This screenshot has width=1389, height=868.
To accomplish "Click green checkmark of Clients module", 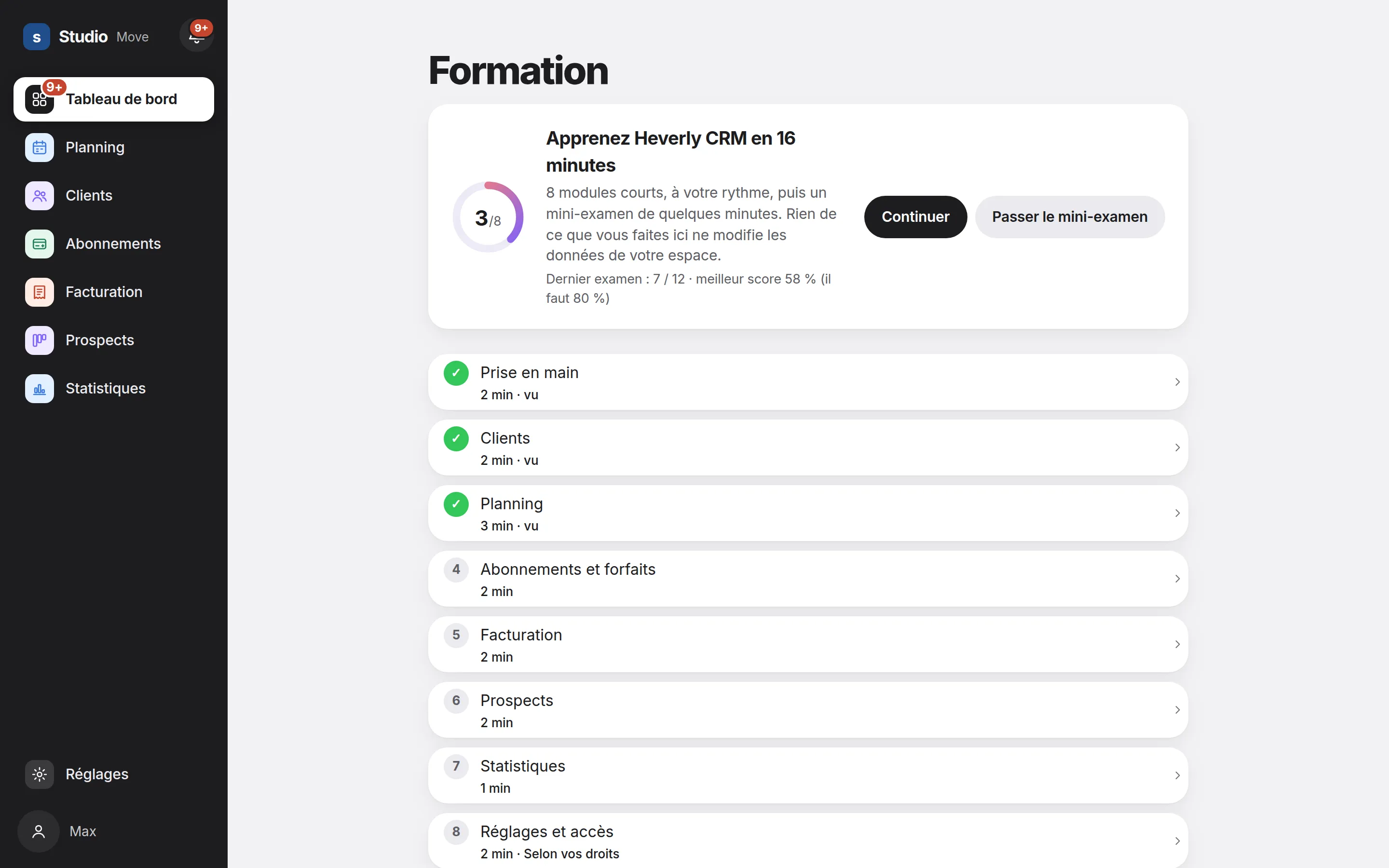I will coord(456,439).
